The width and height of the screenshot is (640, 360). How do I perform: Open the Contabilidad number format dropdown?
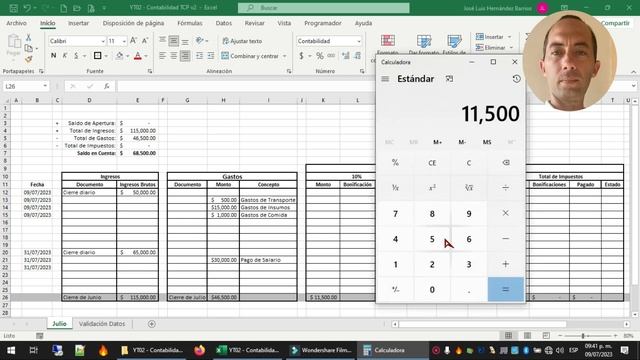pyautogui.click(x=359, y=41)
